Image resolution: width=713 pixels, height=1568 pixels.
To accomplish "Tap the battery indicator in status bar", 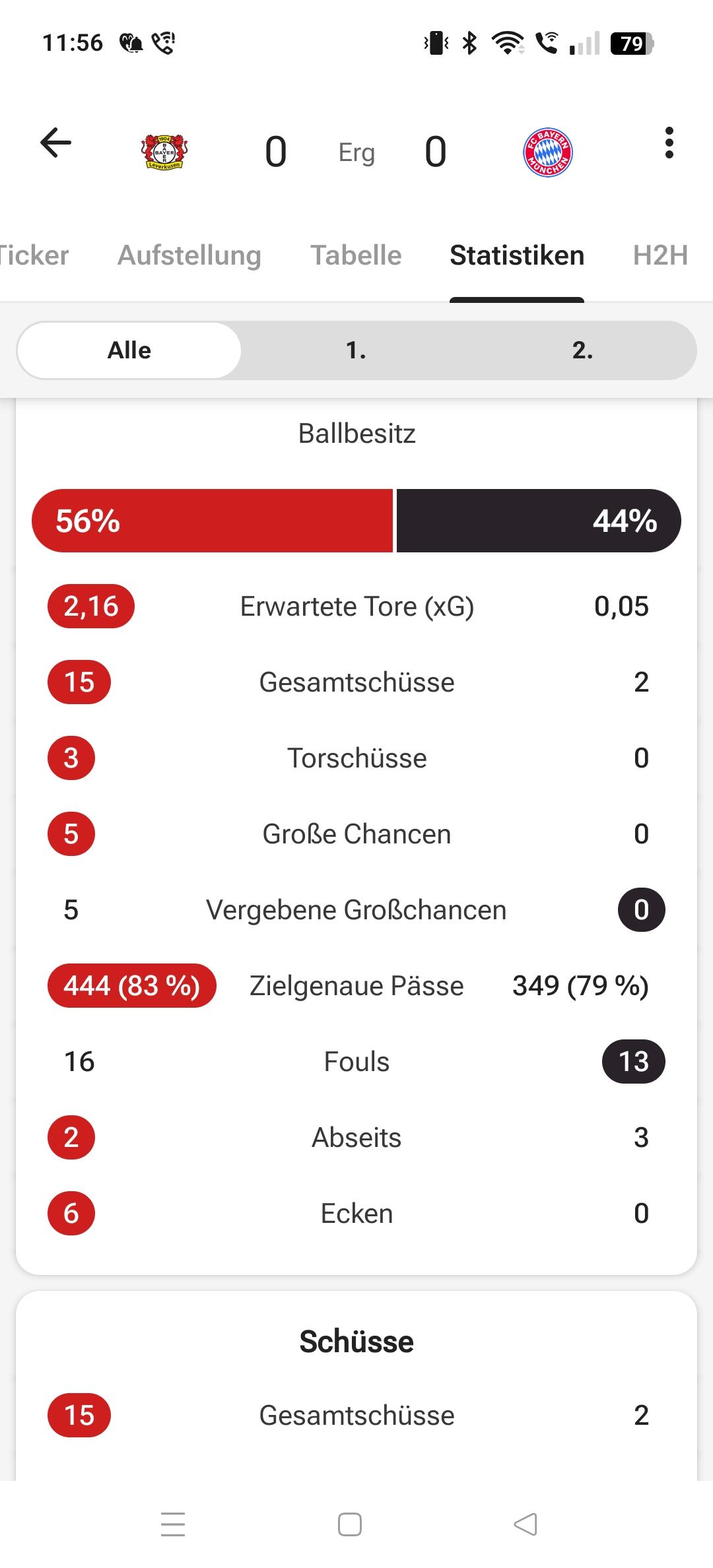I will tap(631, 44).
